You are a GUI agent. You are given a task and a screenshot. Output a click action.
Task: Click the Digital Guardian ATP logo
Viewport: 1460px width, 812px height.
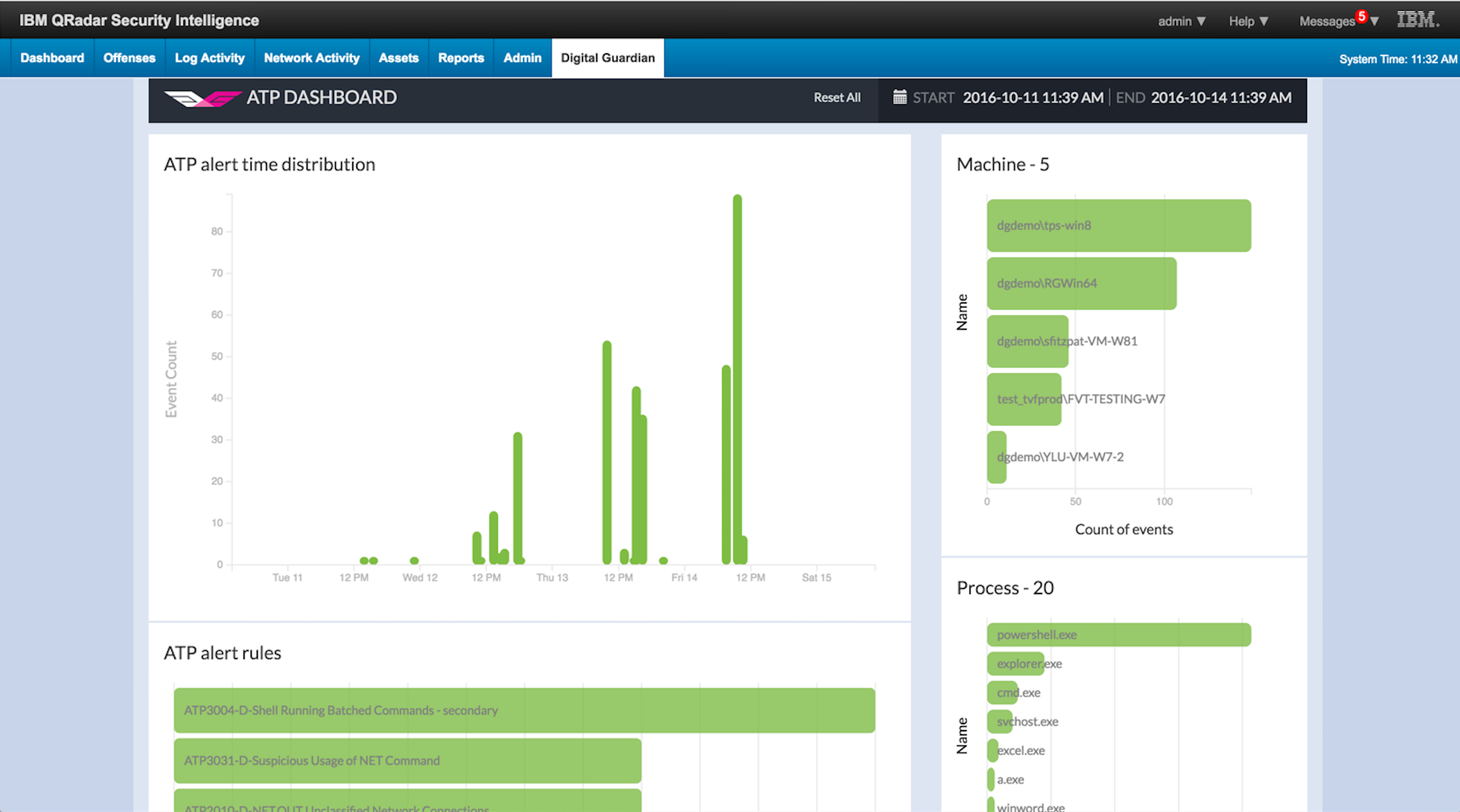pos(204,98)
